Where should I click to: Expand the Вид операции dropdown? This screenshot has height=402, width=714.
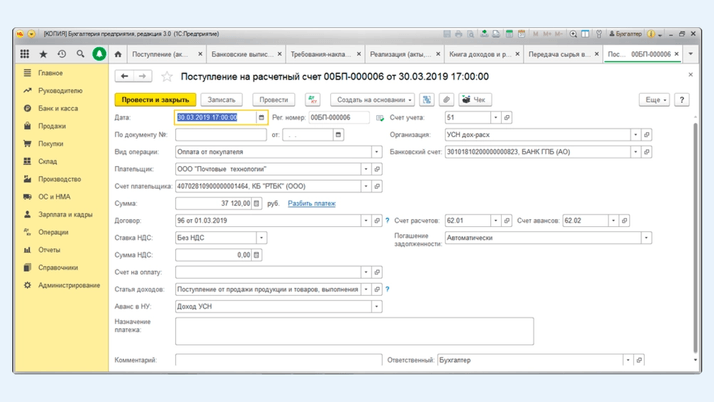(376, 152)
